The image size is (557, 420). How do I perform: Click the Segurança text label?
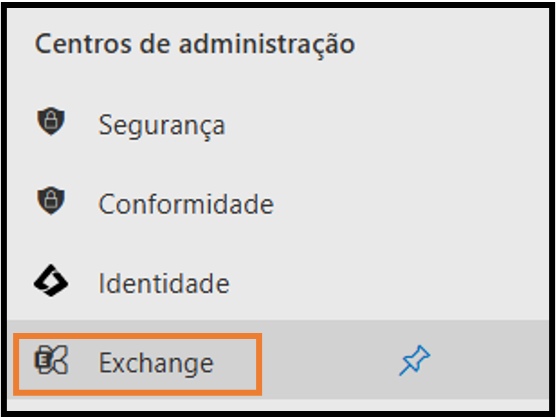point(162,126)
